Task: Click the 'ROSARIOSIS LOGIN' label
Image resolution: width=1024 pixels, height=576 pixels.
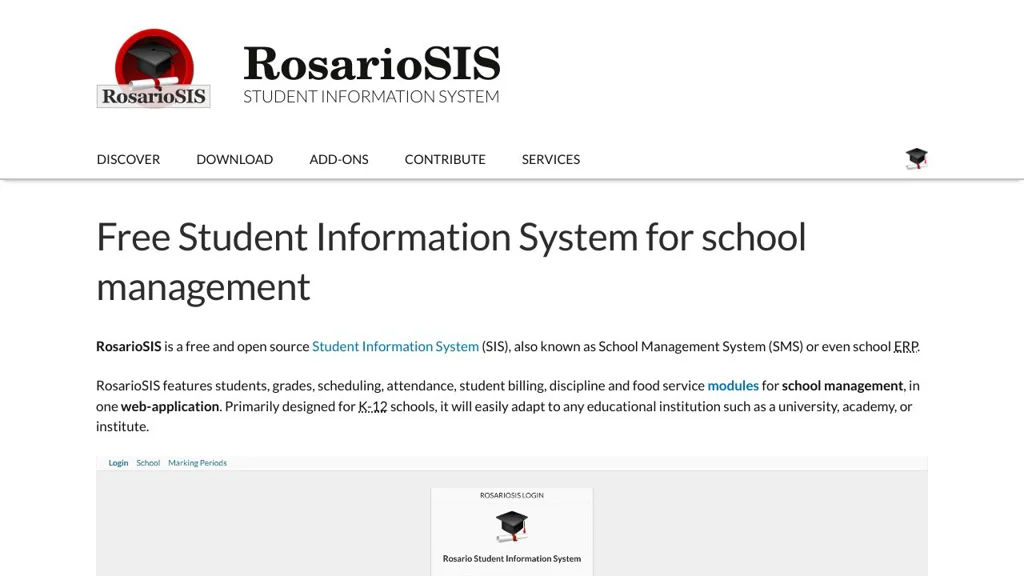Action: coord(512,496)
